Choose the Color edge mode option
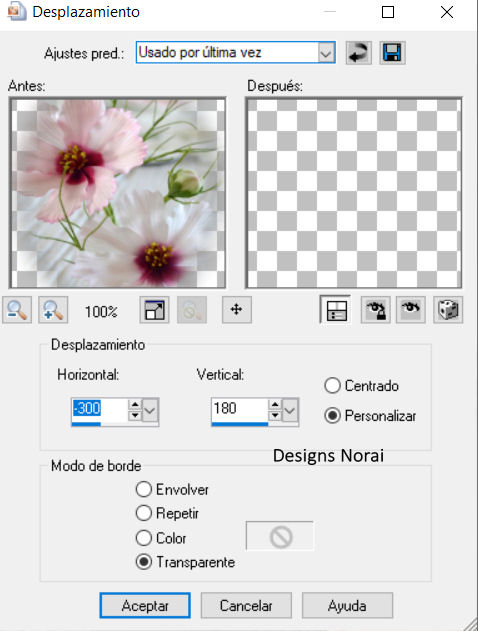 144,538
